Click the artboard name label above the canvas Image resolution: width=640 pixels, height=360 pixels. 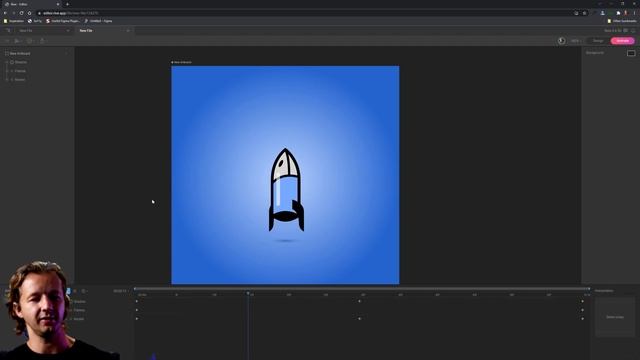click(182, 62)
